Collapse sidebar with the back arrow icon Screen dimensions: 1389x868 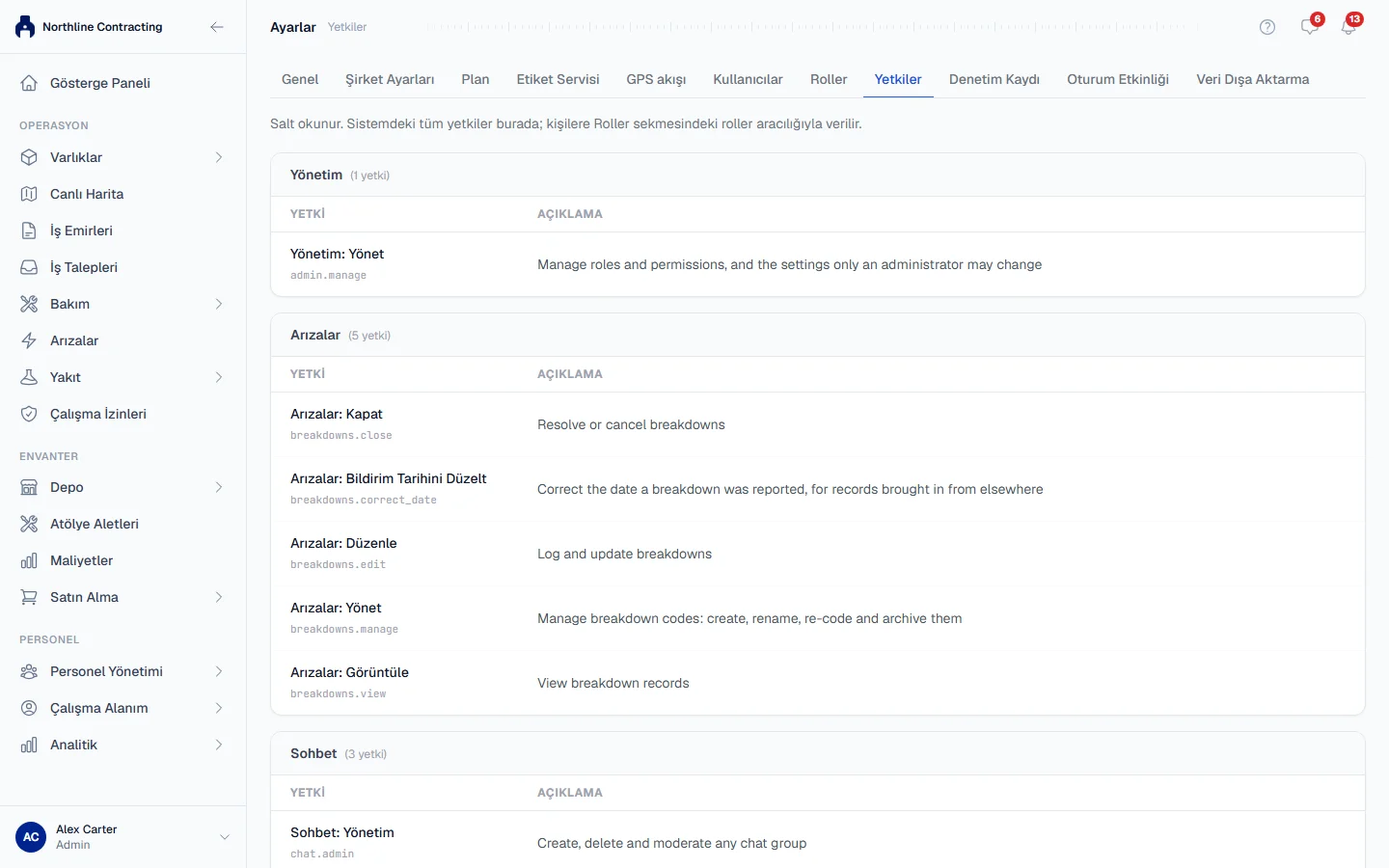[x=217, y=27]
